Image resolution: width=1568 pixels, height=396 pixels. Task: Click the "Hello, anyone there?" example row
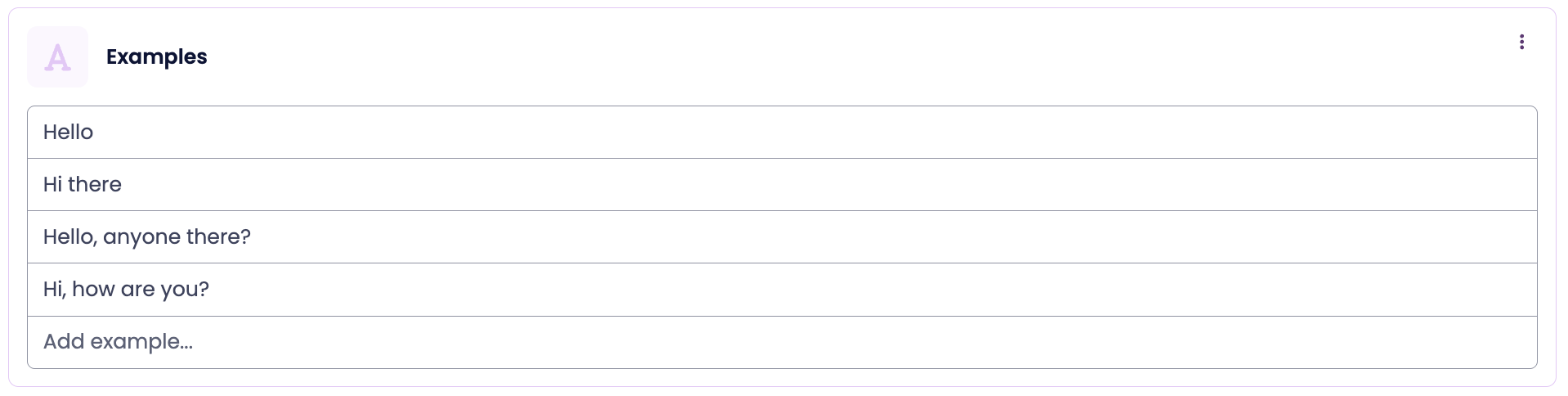(x=782, y=237)
